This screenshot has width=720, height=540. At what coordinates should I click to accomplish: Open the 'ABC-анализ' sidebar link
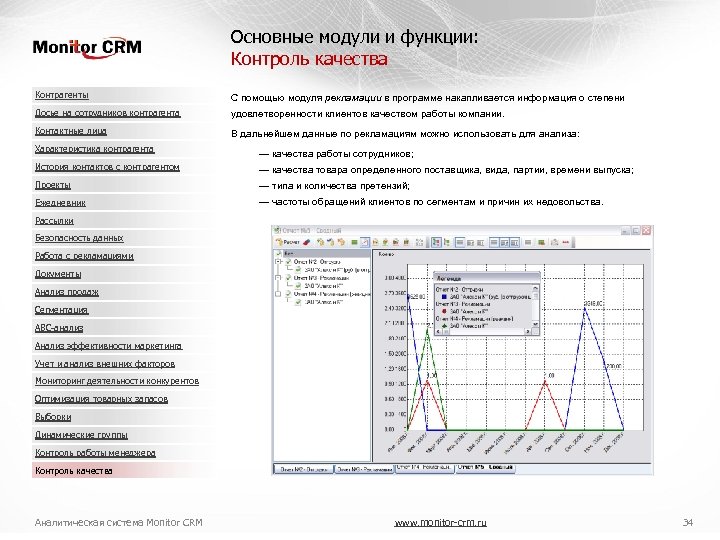click(59, 328)
